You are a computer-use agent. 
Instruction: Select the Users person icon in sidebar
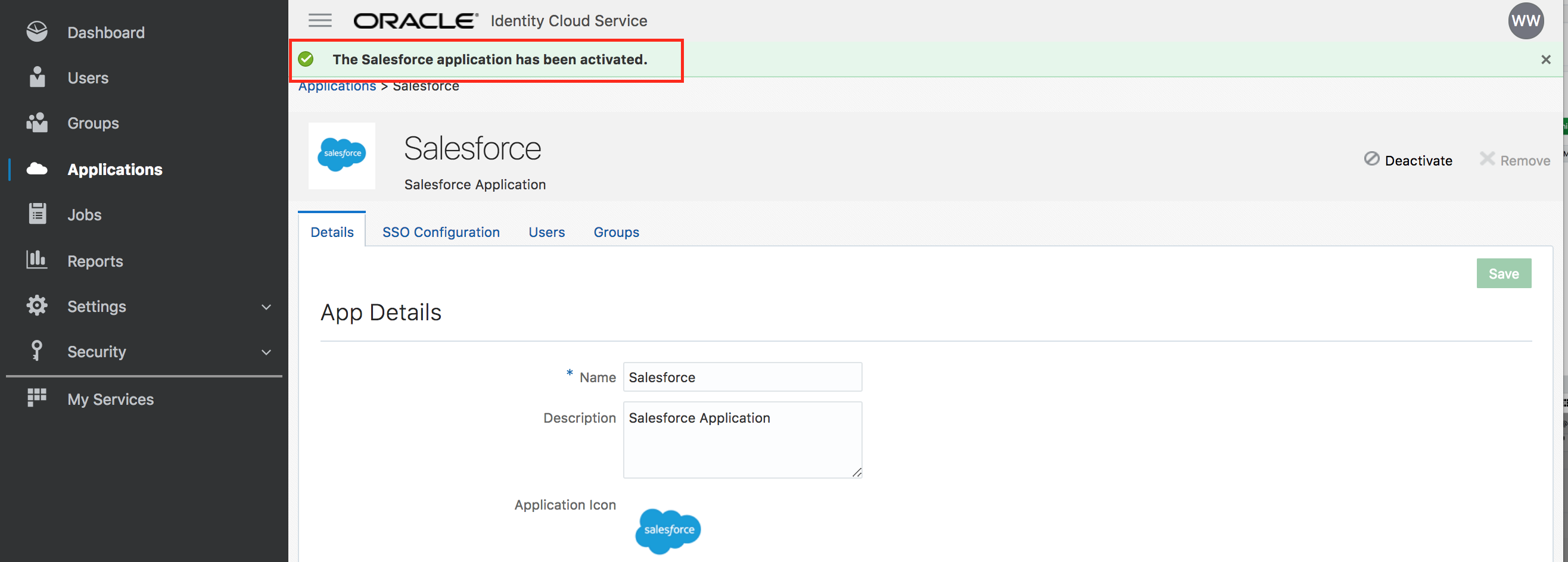pyautogui.click(x=37, y=77)
